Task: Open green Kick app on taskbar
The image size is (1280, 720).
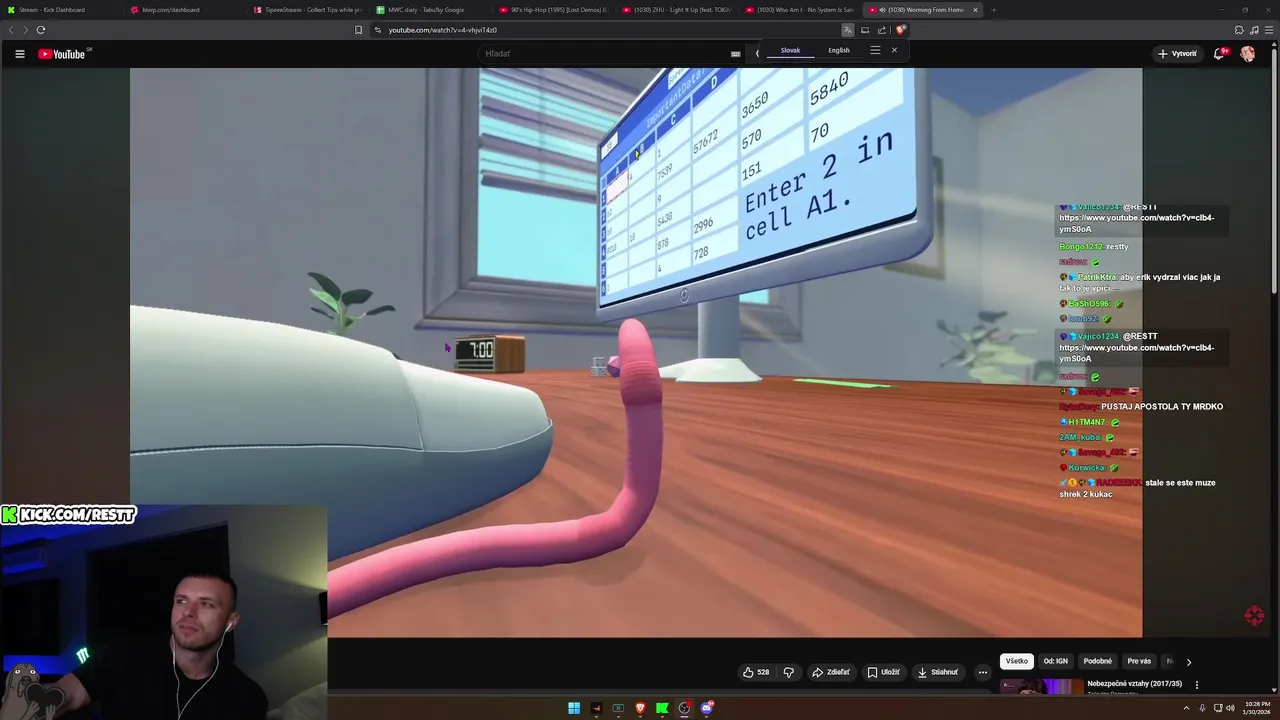Action: 662,708
